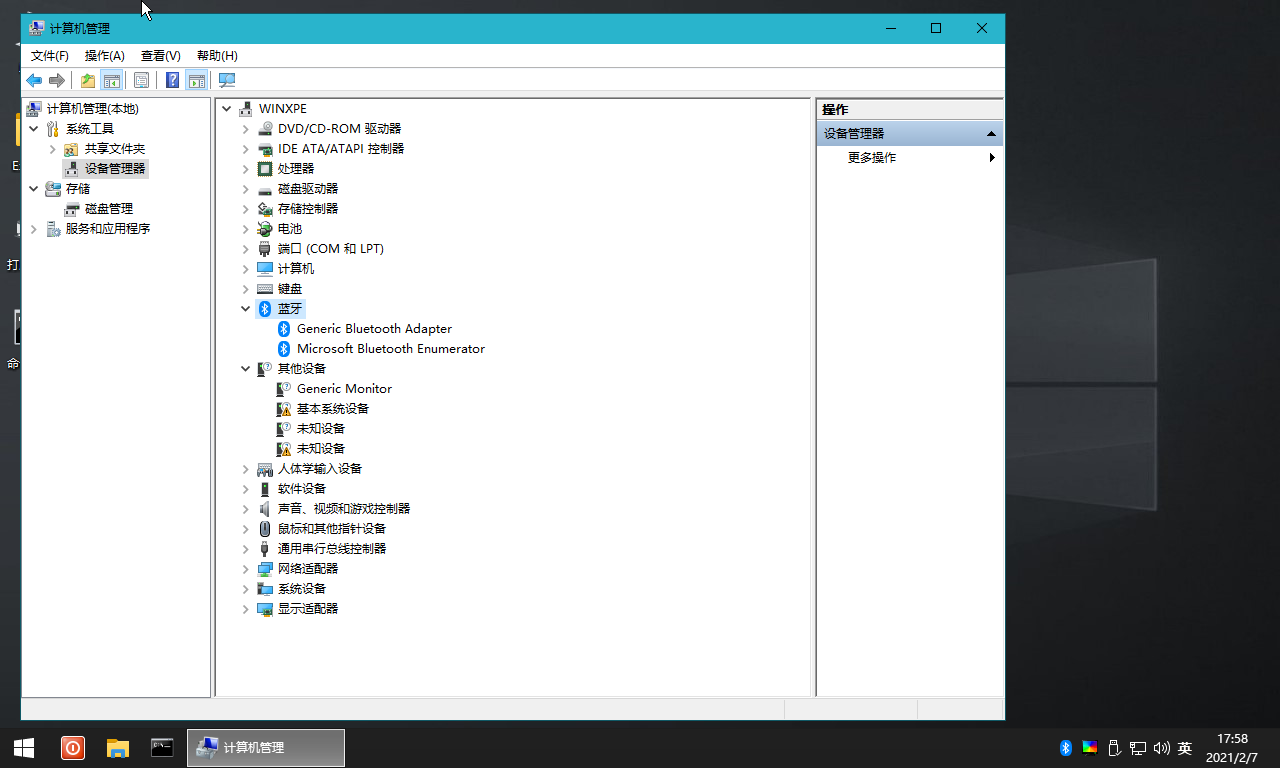Open the Properties toolbar icon
The image size is (1280, 768).
click(142, 81)
